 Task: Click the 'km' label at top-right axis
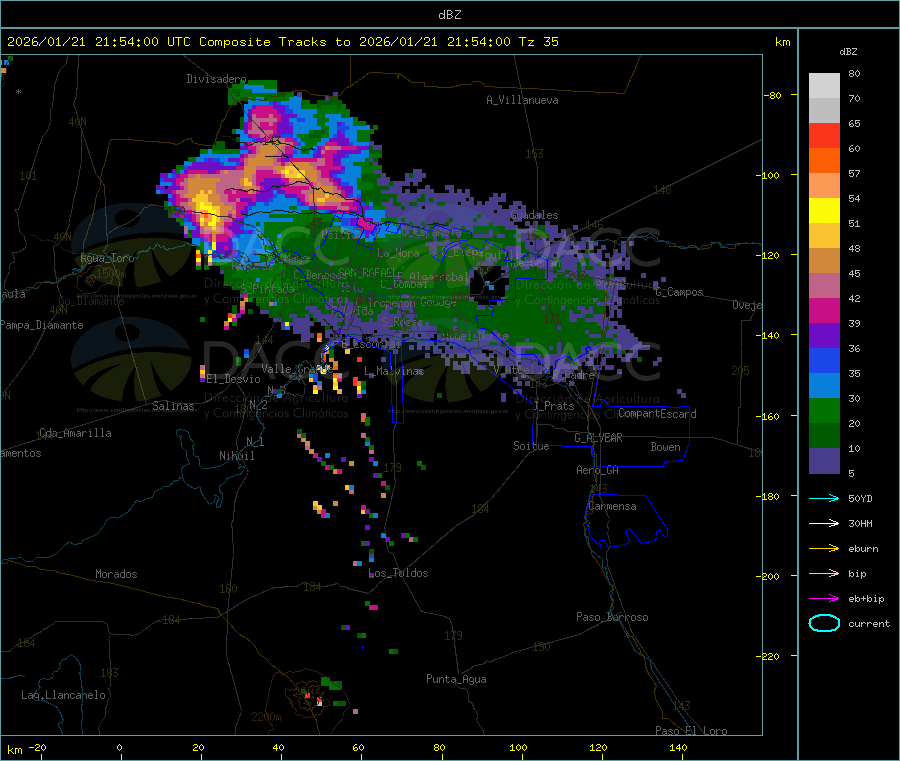click(782, 42)
